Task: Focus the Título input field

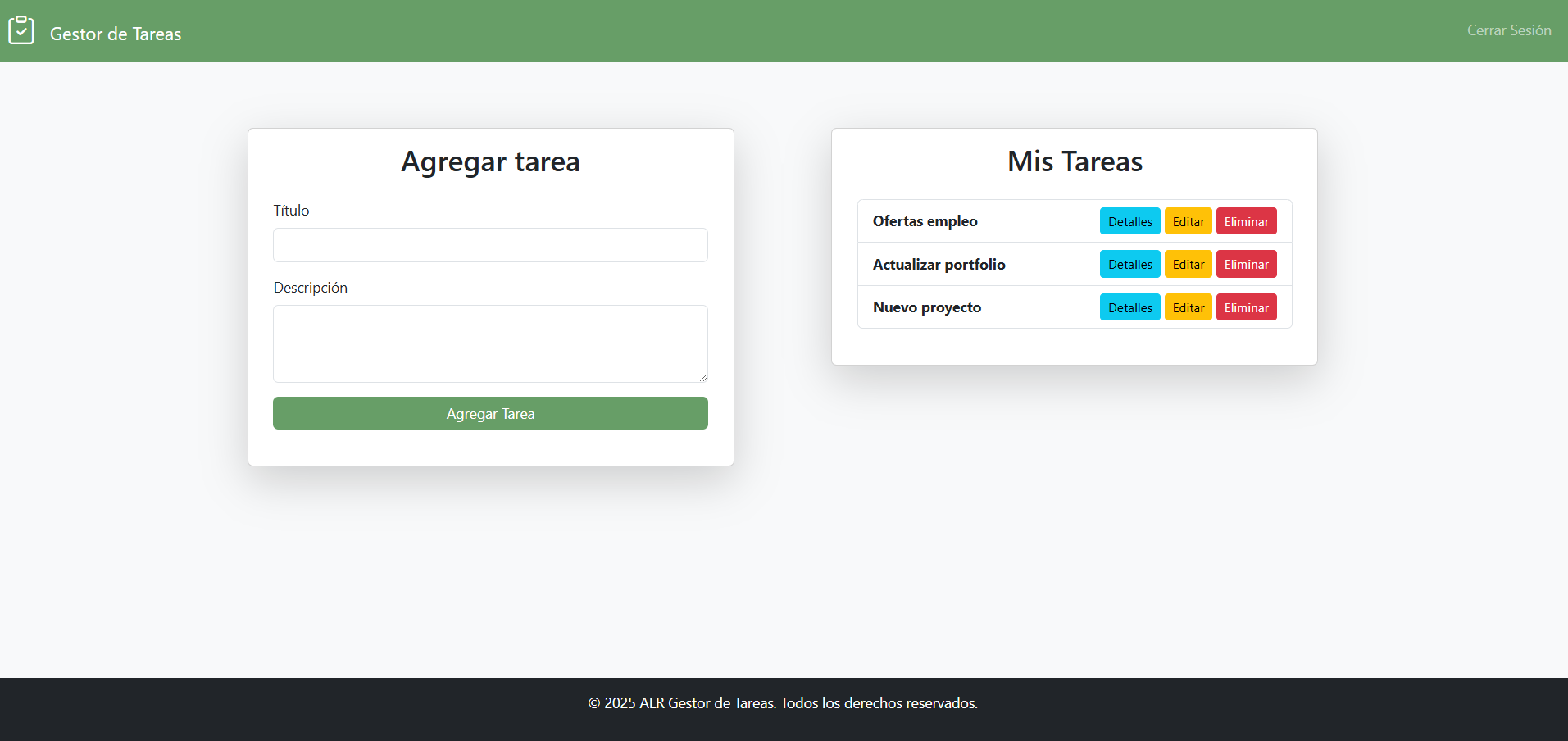Action: pos(490,245)
